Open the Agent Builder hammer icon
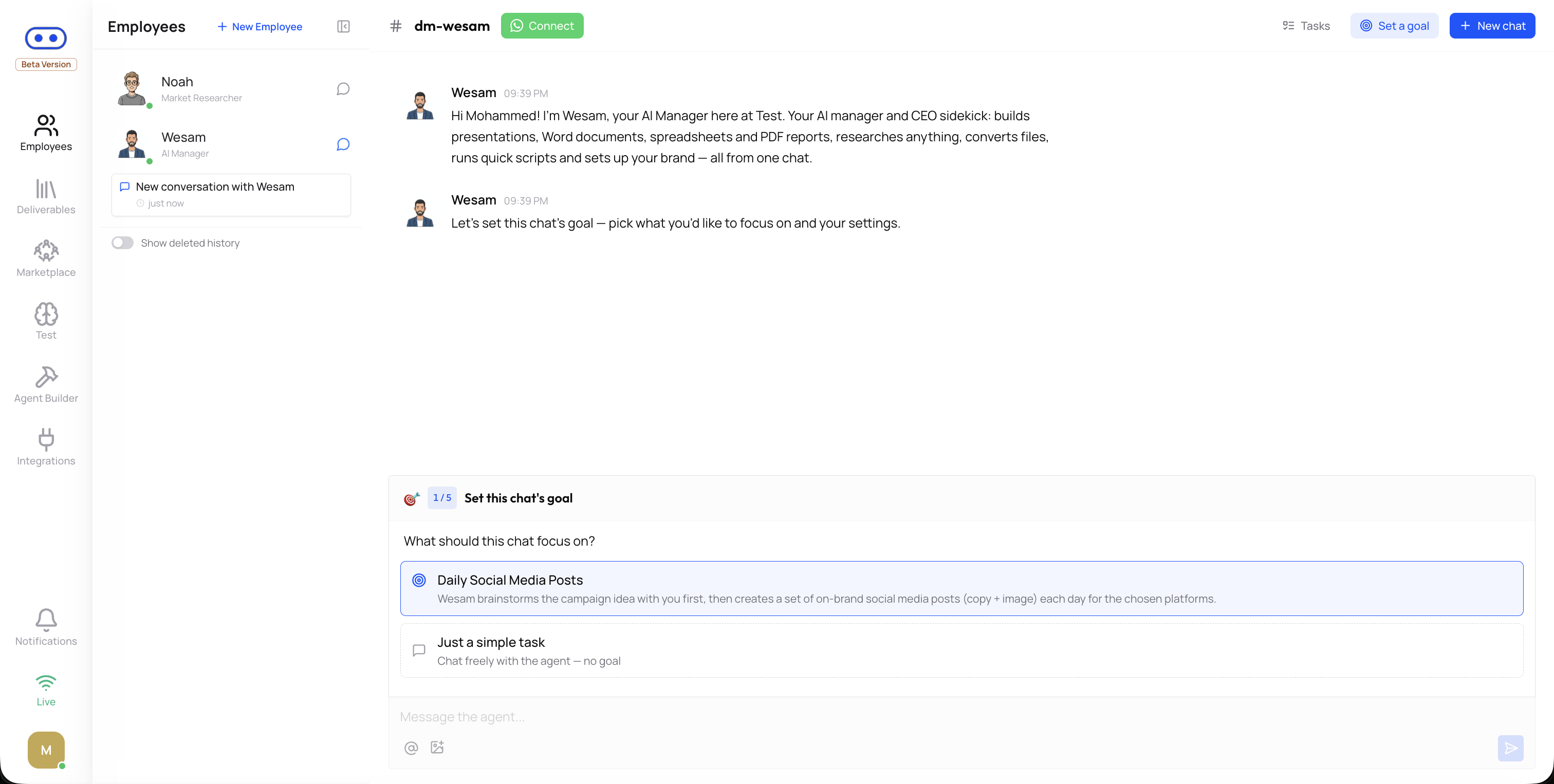The width and height of the screenshot is (1554, 784). tap(46, 377)
